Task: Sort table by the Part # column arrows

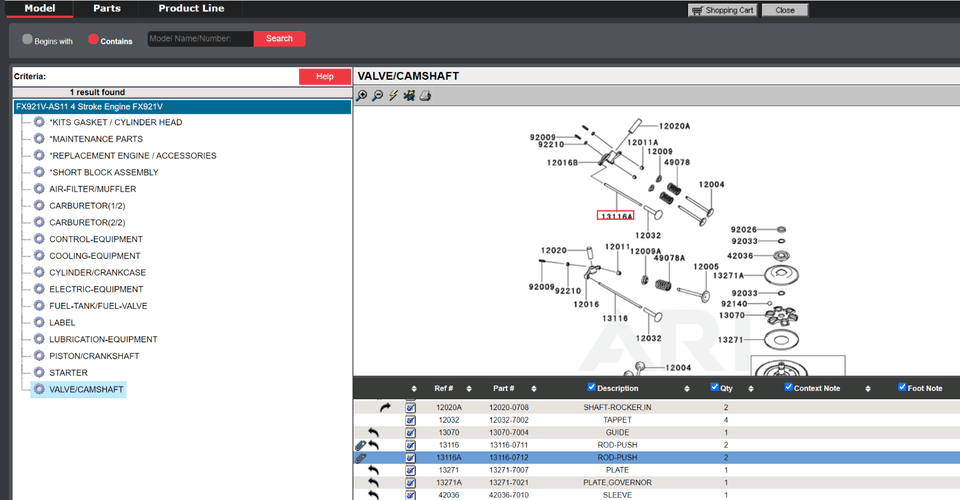Action: (x=535, y=389)
